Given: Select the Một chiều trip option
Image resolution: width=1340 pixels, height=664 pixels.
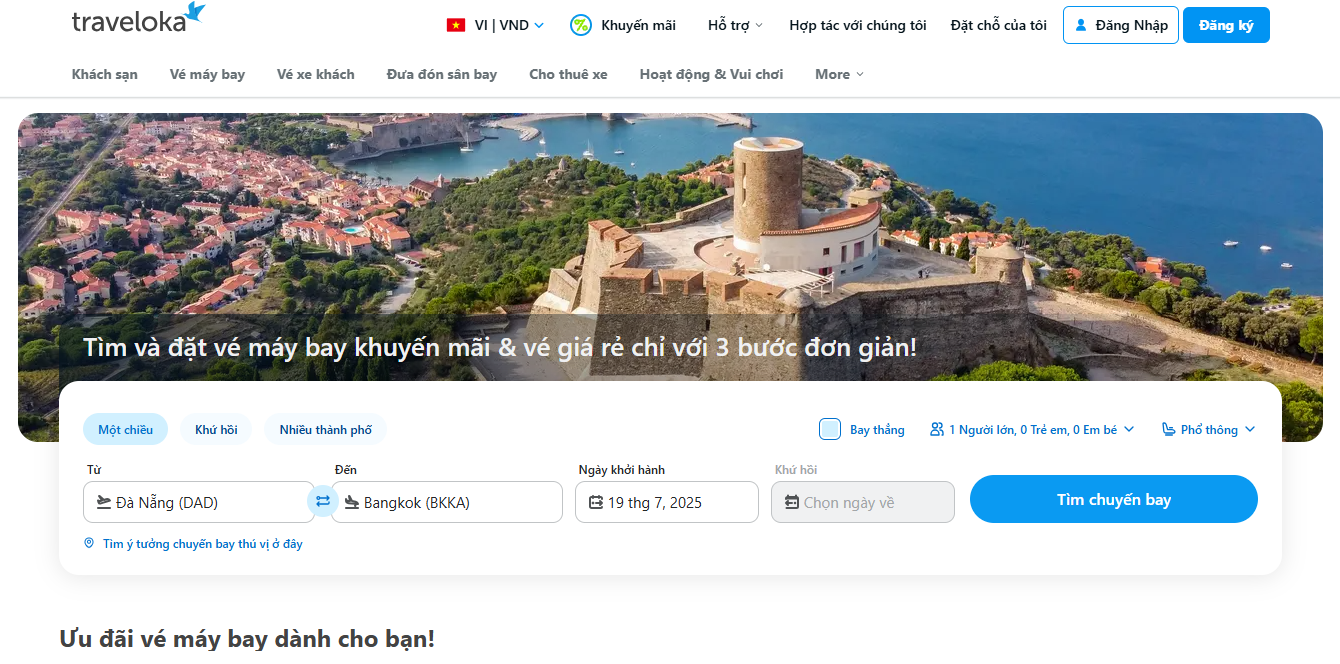Looking at the screenshot, I should (x=125, y=429).
